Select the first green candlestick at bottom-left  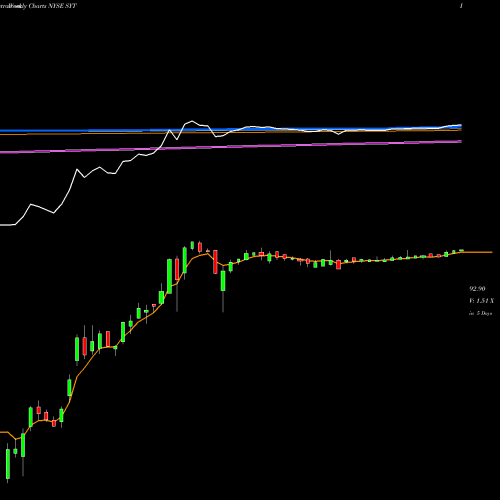[8, 464]
